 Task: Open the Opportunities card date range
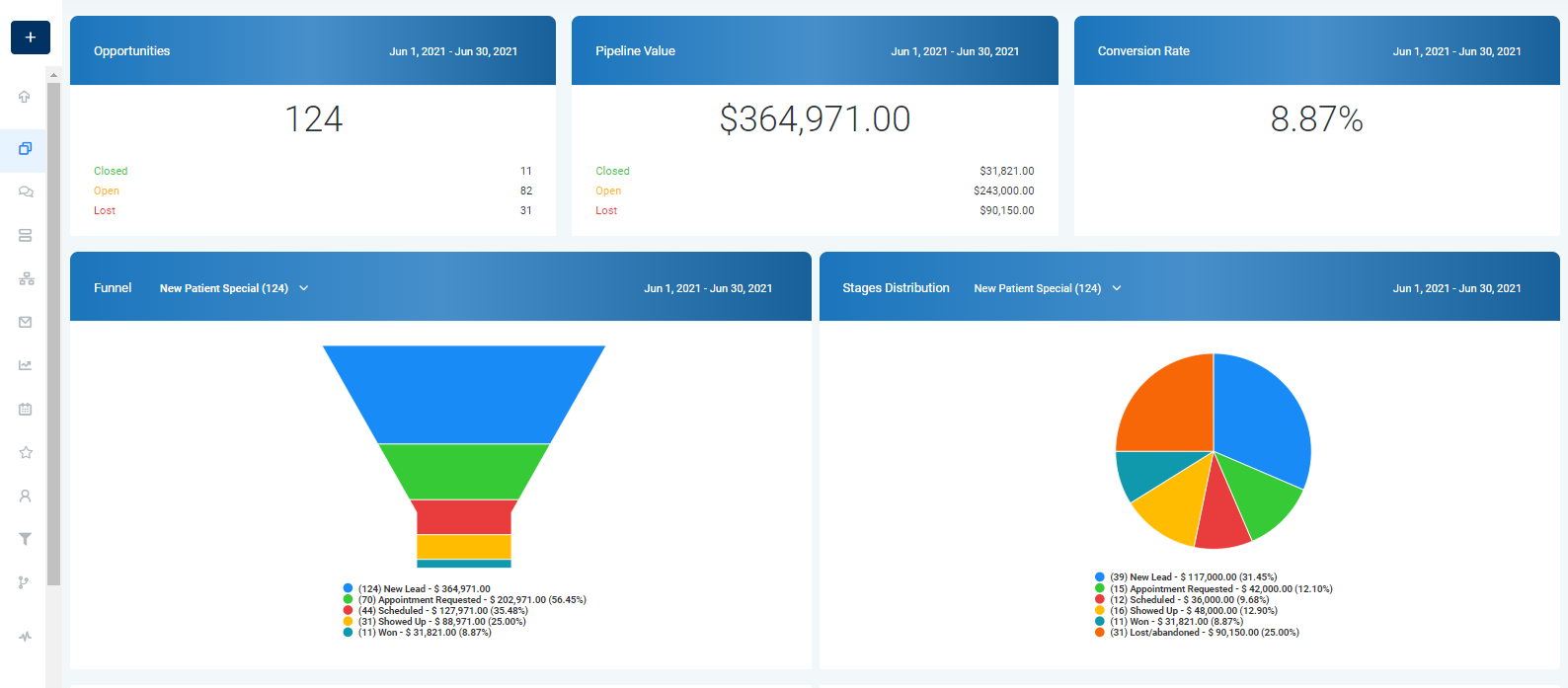[453, 51]
